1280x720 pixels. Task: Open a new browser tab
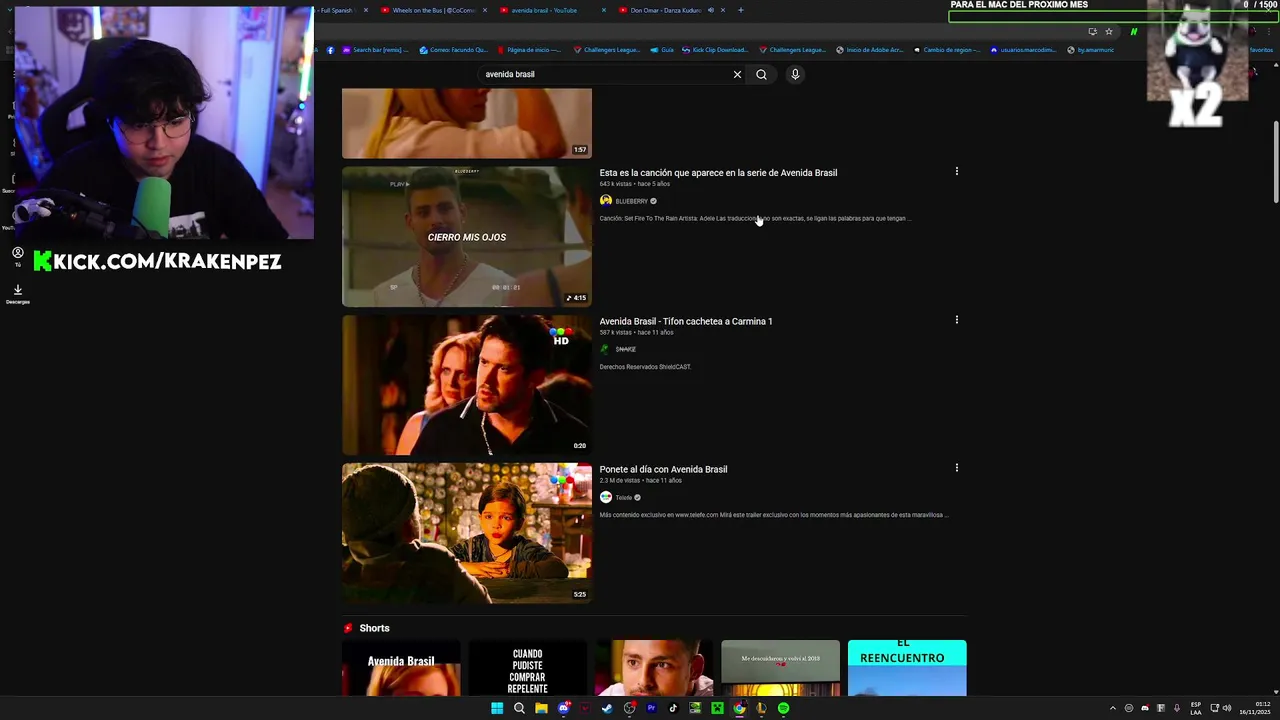pos(740,10)
